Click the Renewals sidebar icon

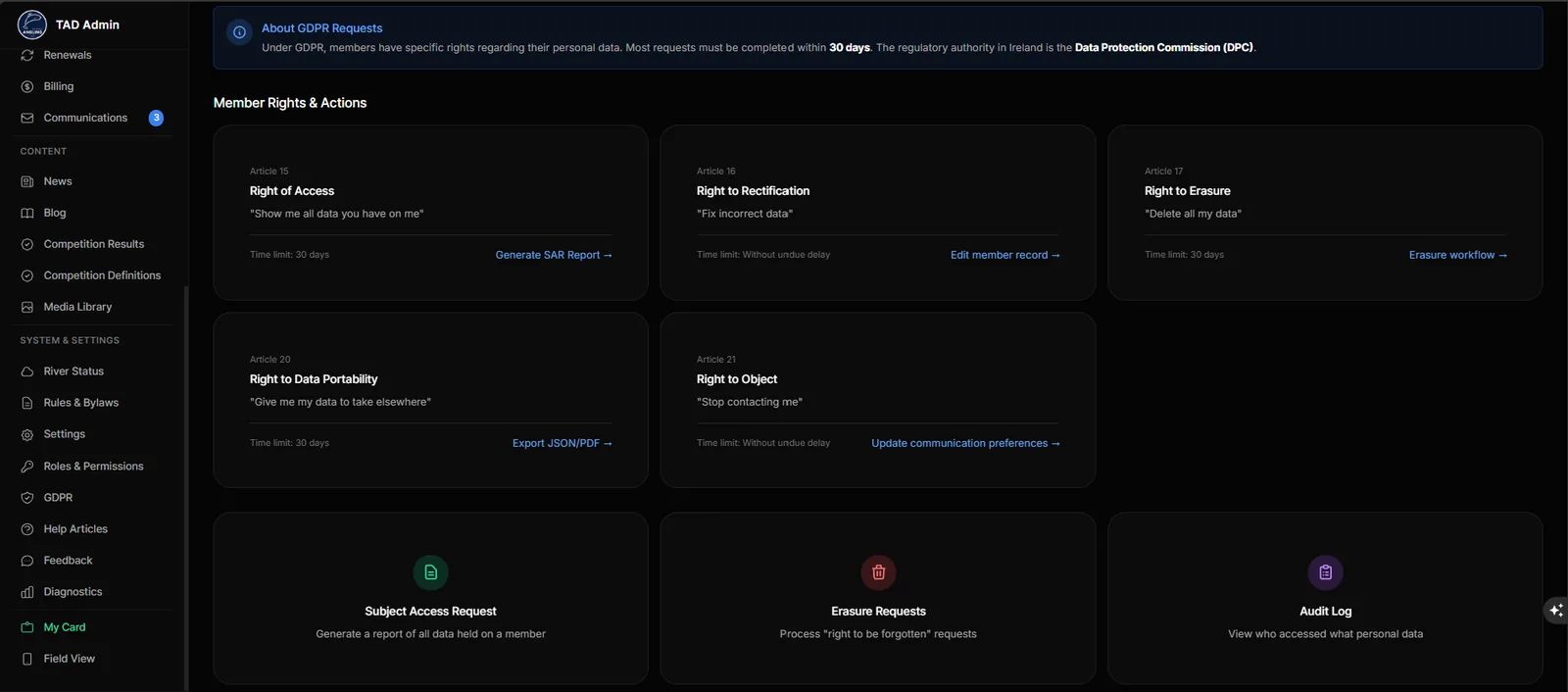27,55
